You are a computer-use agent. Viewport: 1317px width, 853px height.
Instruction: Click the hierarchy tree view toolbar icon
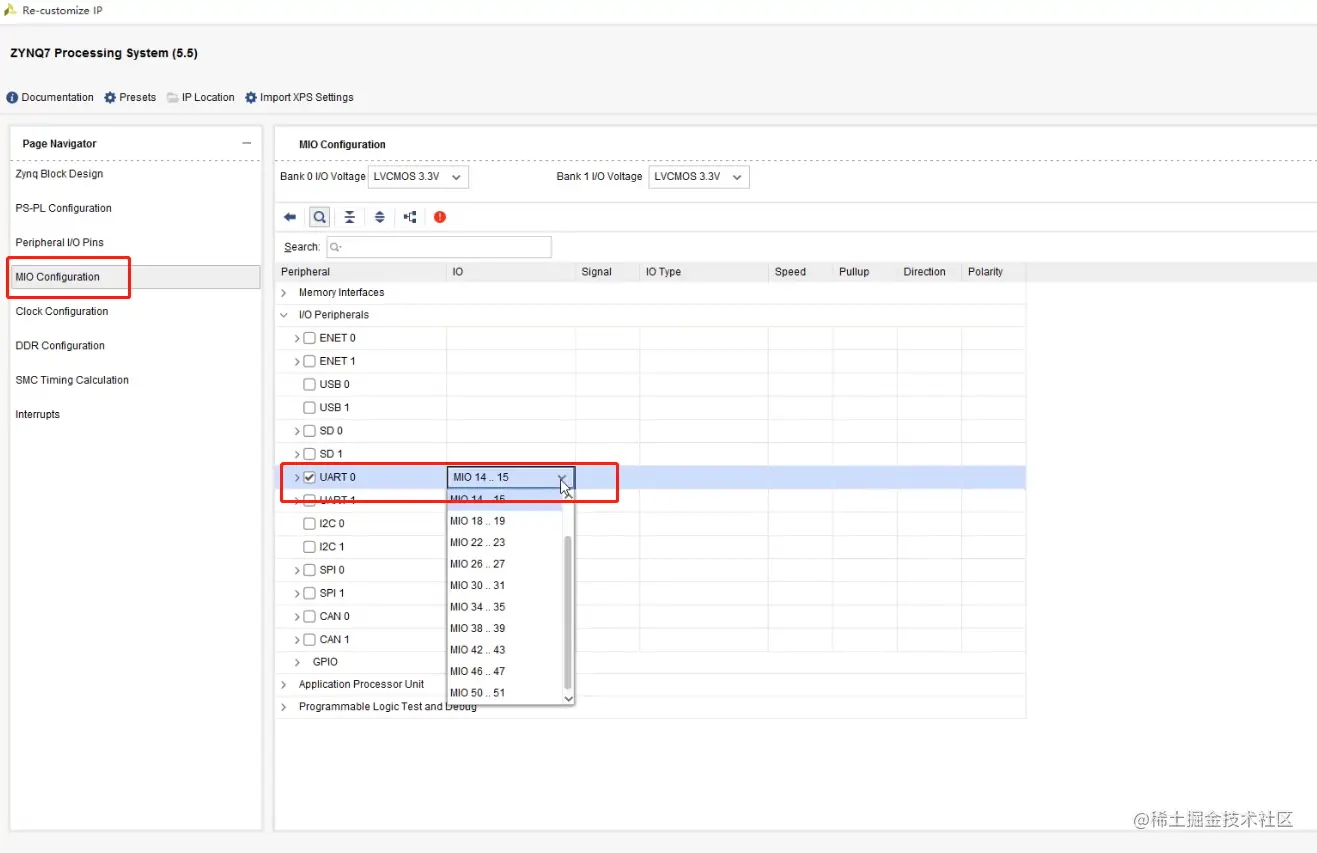410,217
